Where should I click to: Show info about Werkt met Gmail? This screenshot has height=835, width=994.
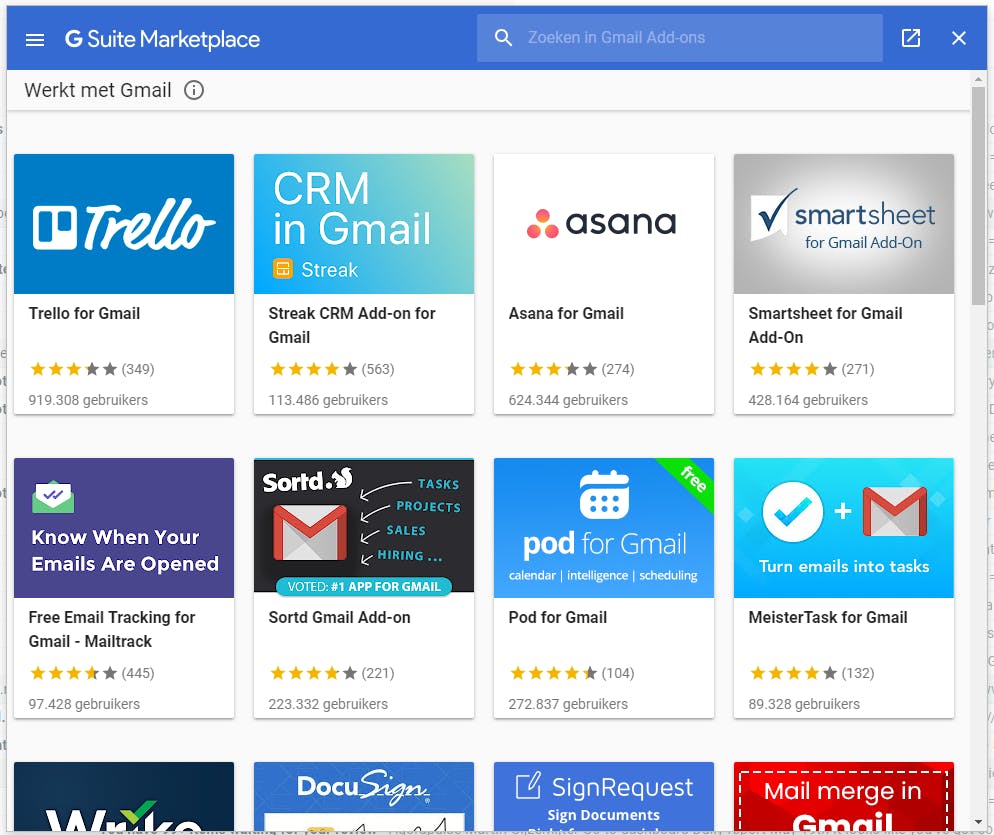[x=194, y=90]
